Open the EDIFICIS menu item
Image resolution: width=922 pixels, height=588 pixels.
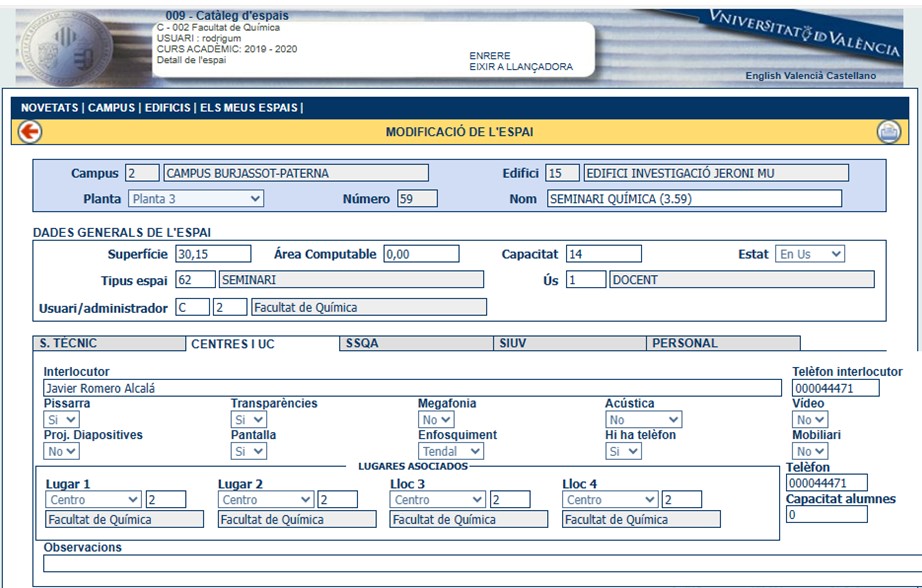[168, 108]
